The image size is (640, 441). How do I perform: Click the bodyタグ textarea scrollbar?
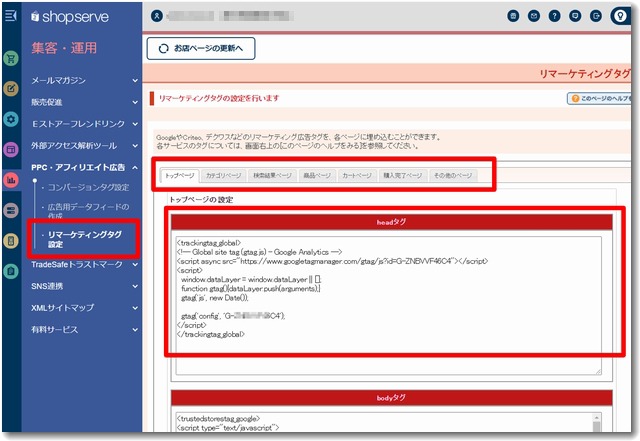pos(597,423)
